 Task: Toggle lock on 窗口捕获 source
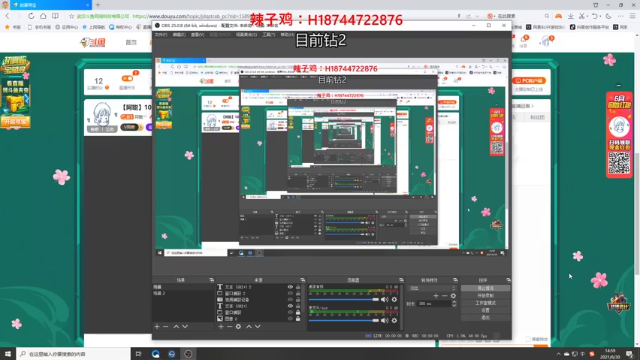[x=298, y=312]
